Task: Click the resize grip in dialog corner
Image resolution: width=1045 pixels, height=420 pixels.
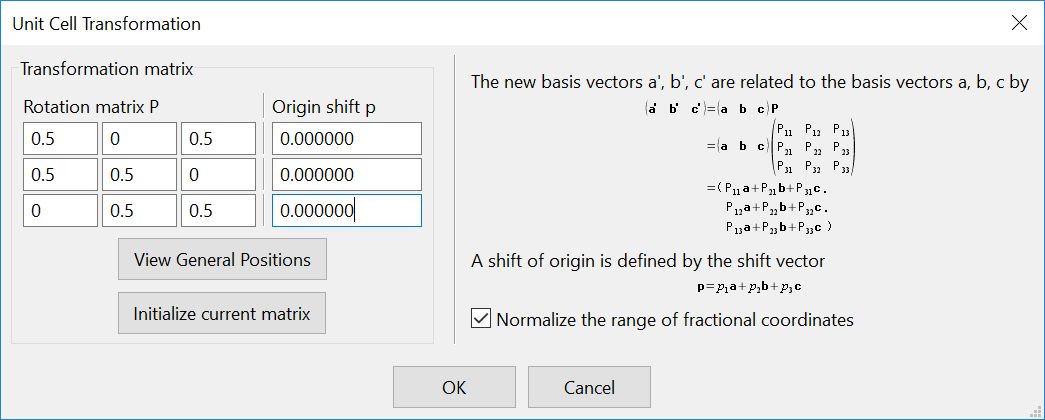Action: pos(1037,412)
